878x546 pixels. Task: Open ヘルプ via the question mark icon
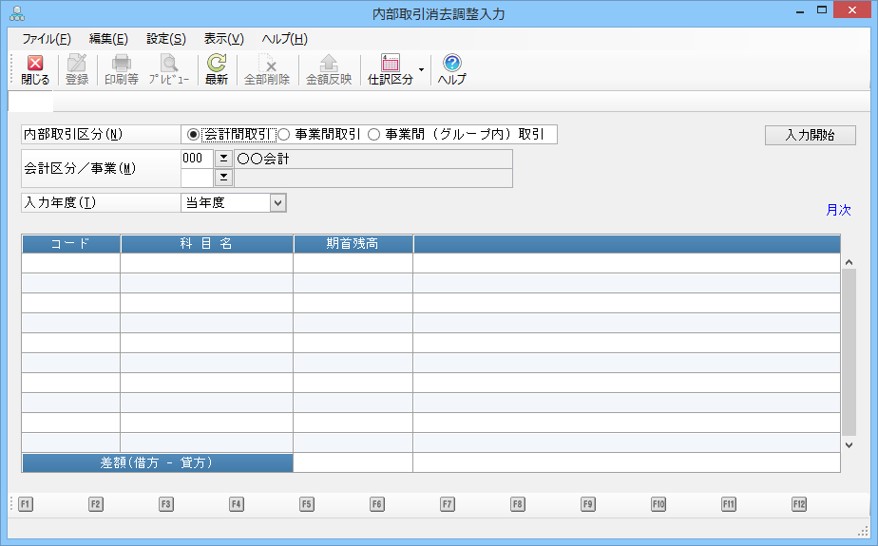click(452, 69)
